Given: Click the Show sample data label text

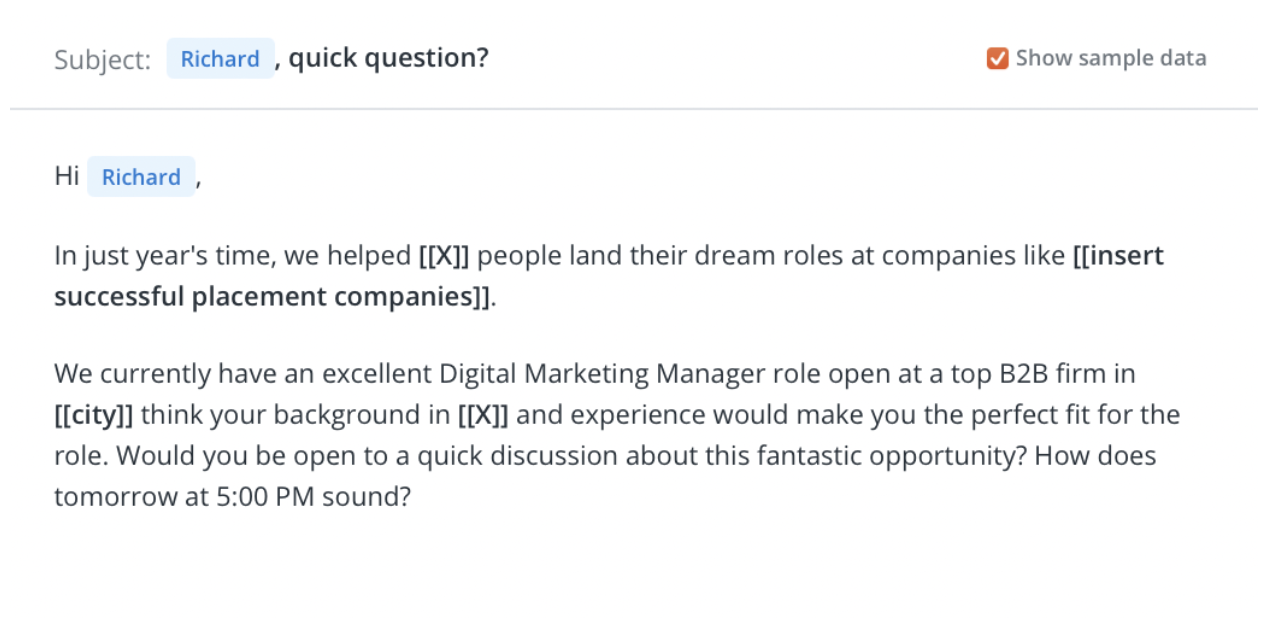Looking at the screenshot, I should [x=1112, y=58].
